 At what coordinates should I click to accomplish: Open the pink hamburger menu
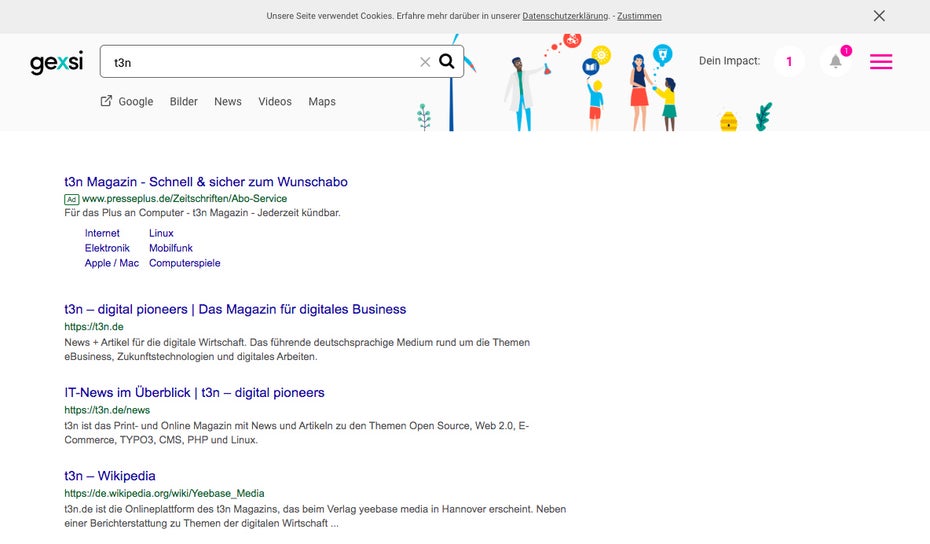pyautogui.click(x=881, y=61)
